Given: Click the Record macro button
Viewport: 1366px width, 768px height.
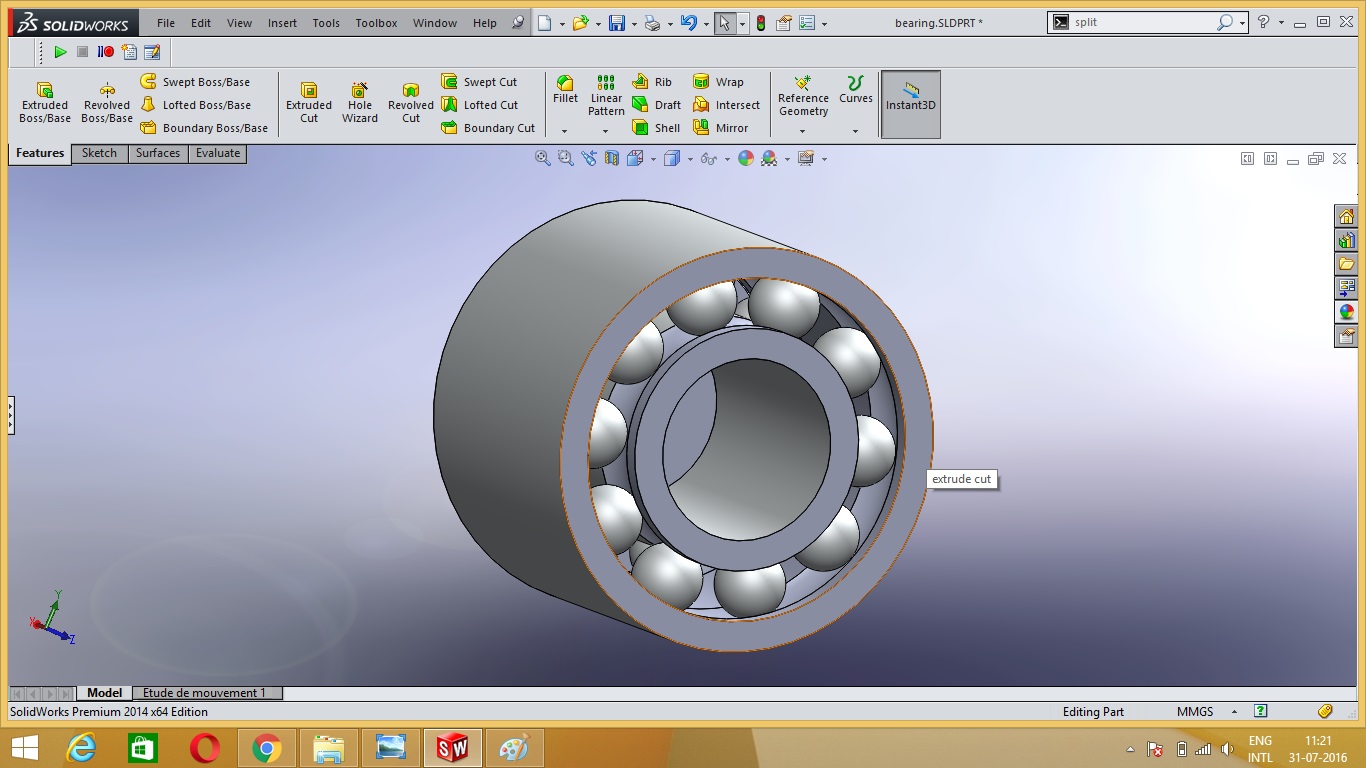Looking at the screenshot, I should 105,52.
